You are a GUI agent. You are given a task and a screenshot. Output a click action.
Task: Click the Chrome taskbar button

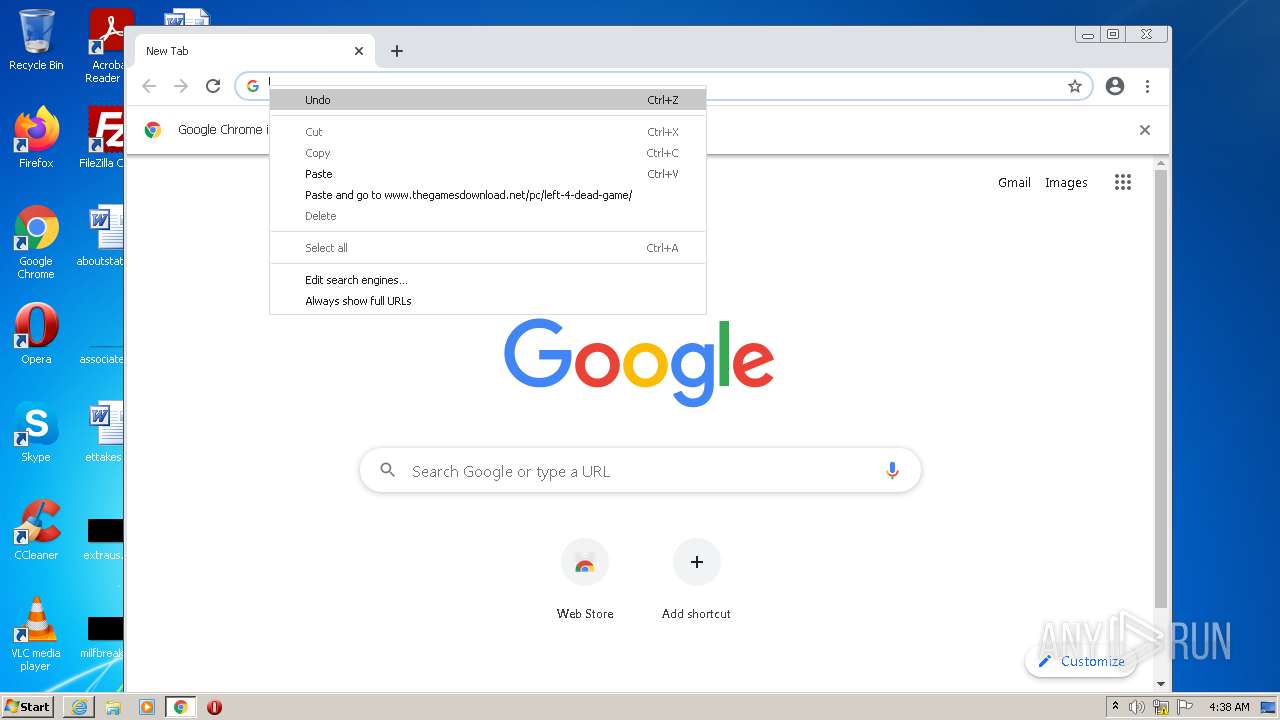coord(181,707)
